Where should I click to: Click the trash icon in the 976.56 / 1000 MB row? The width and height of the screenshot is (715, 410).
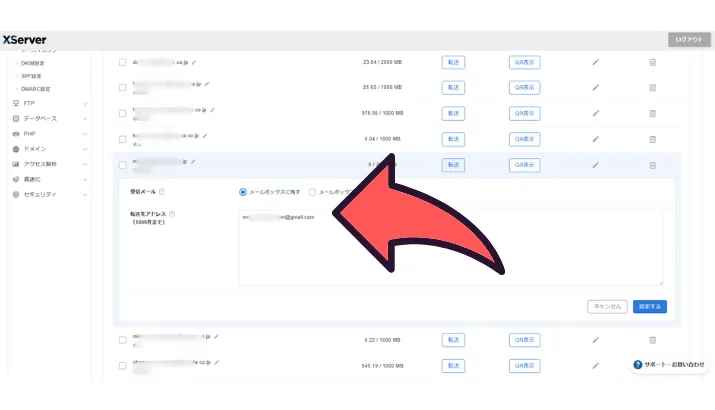[653, 113]
